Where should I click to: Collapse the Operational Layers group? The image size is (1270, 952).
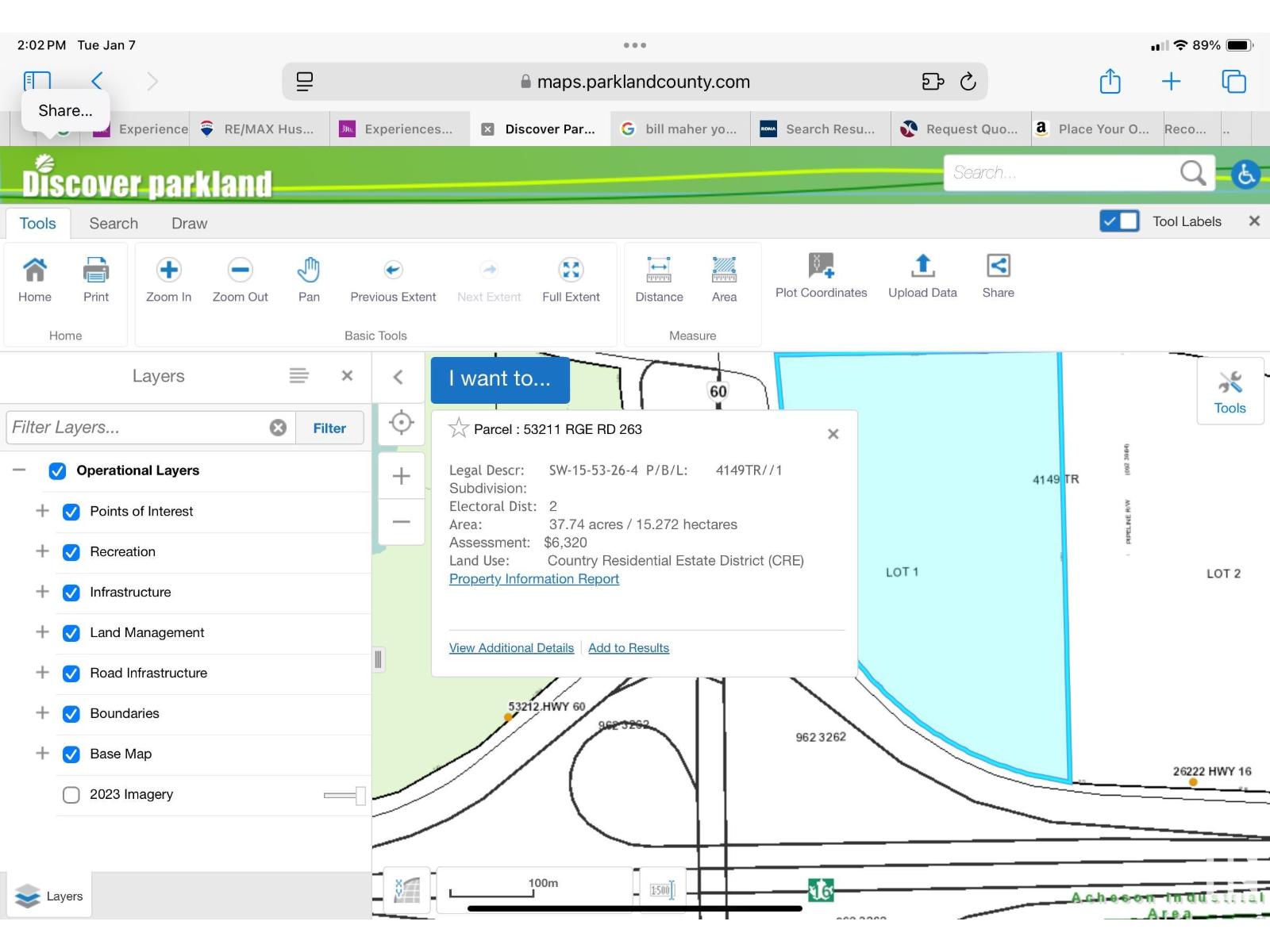[20, 470]
